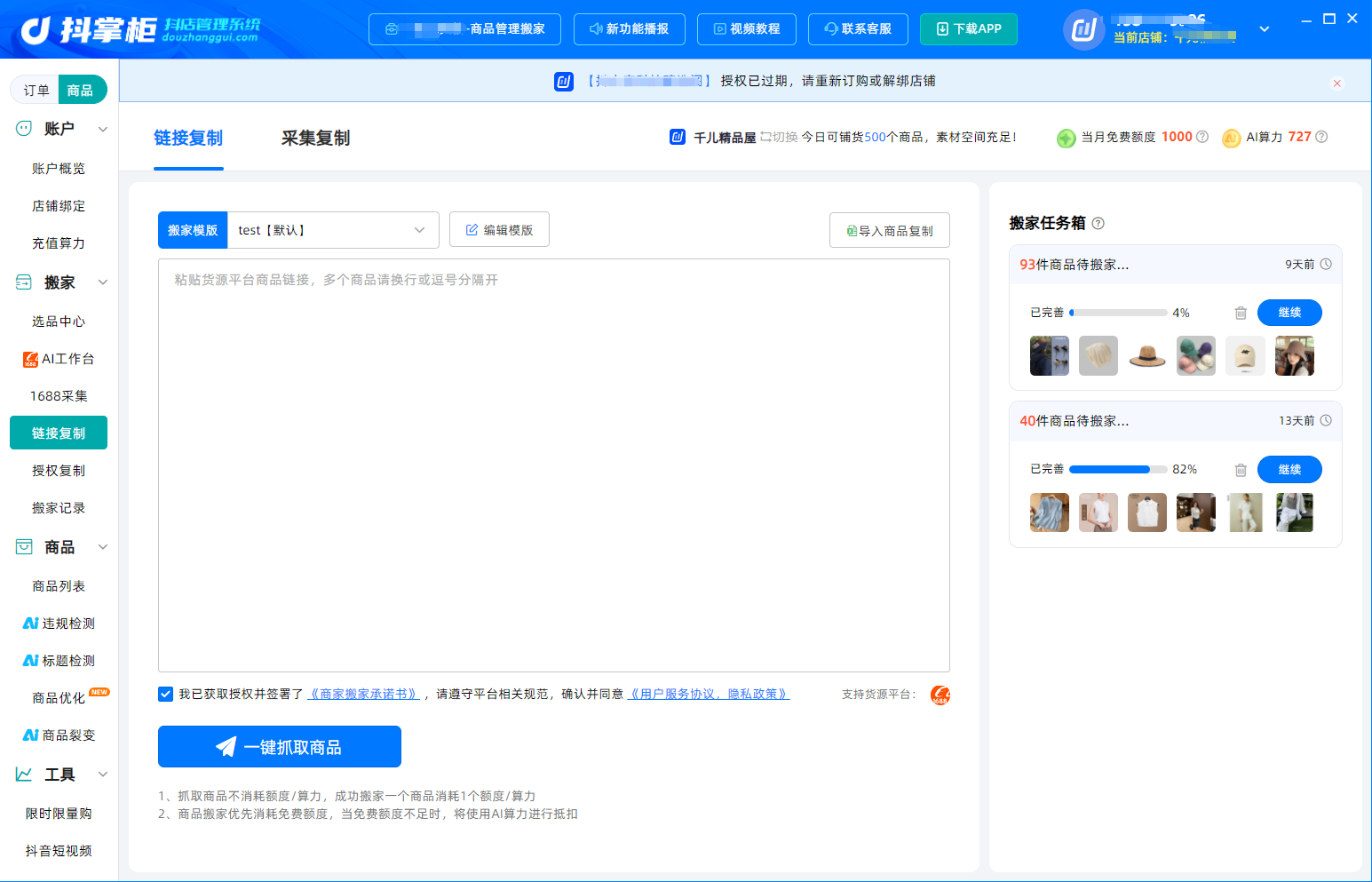1372x882 pixels.
Task: Click the 1688 supported source platform icon
Action: point(940,695)
